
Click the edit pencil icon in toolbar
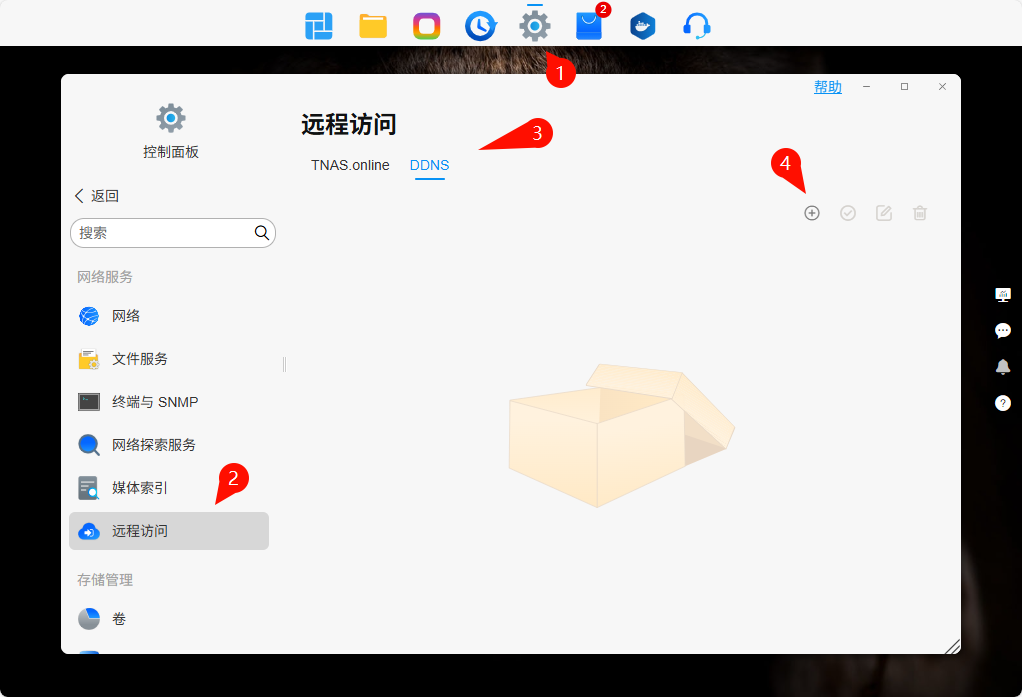tap(884, 213)
